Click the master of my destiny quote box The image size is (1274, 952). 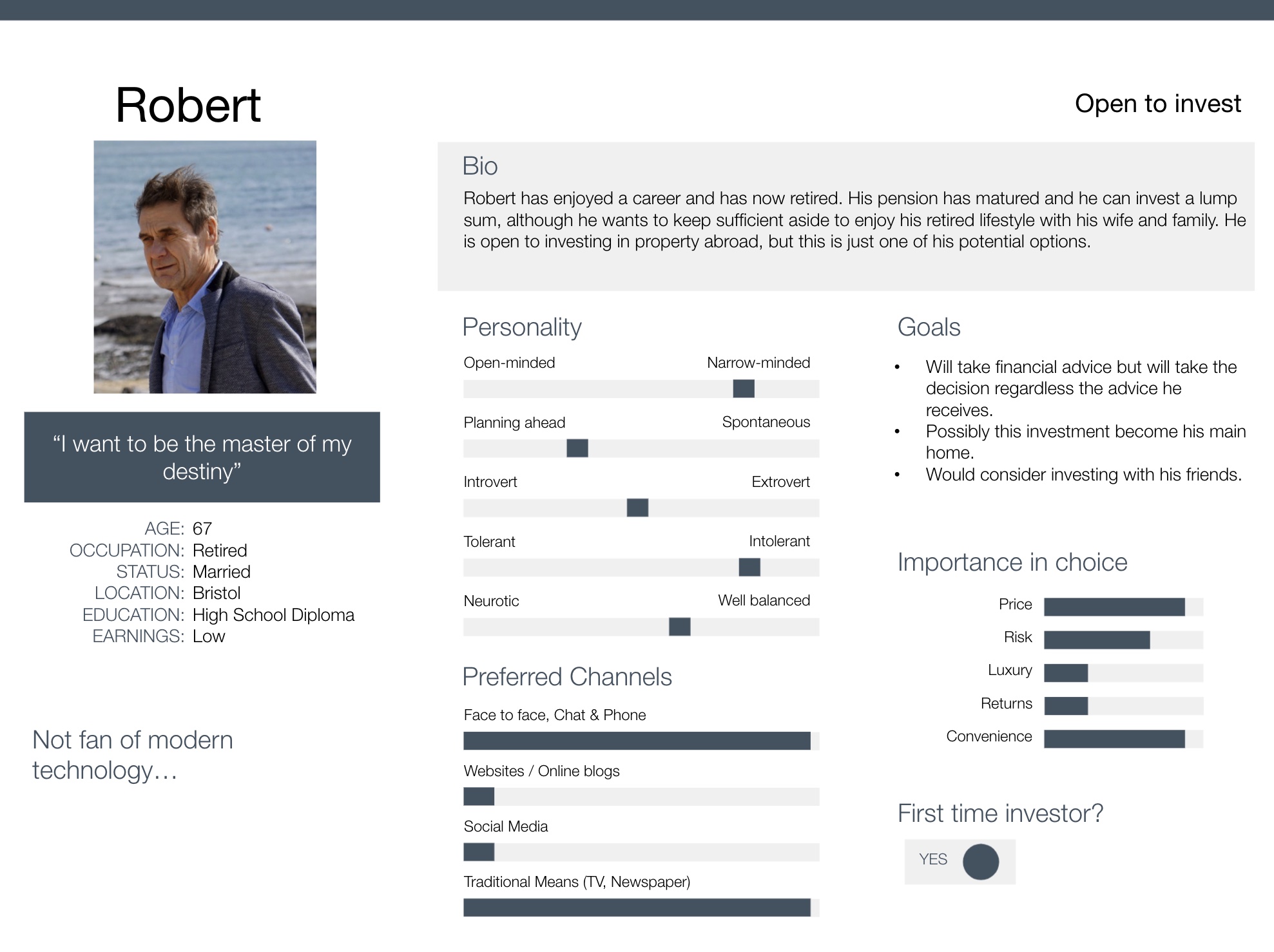(x=202, y=457)
